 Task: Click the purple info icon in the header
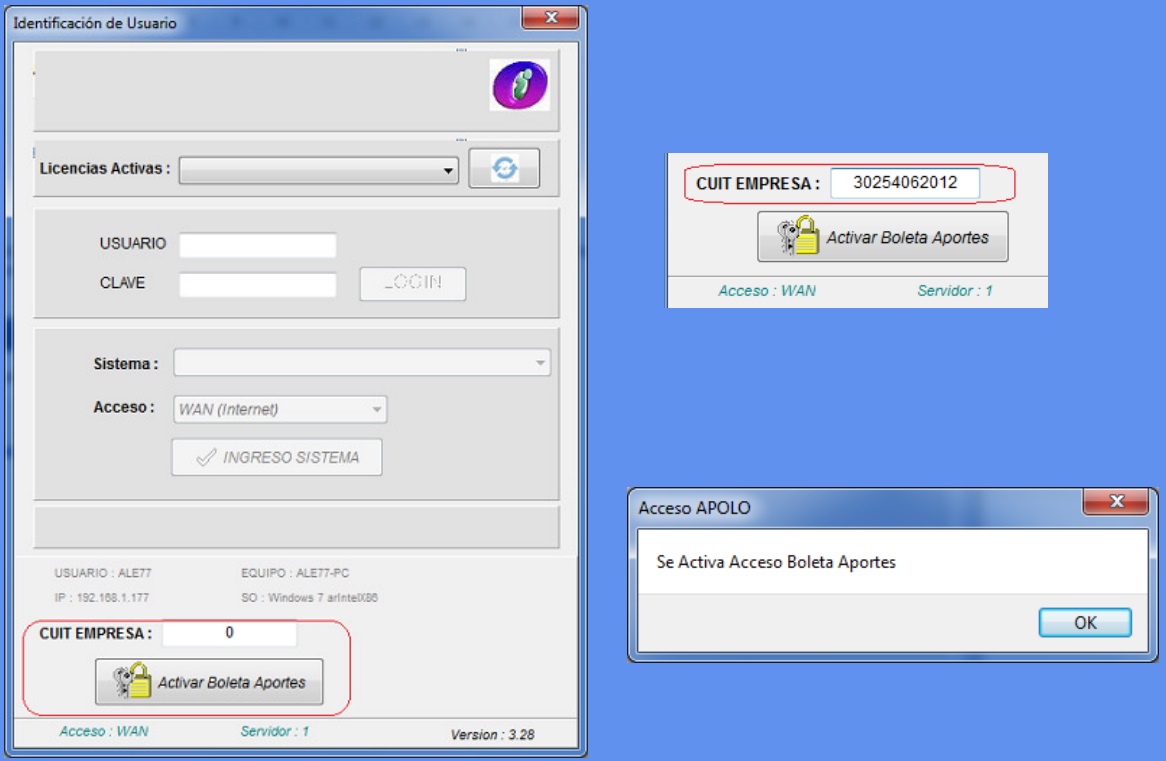[x=519, y=85]
